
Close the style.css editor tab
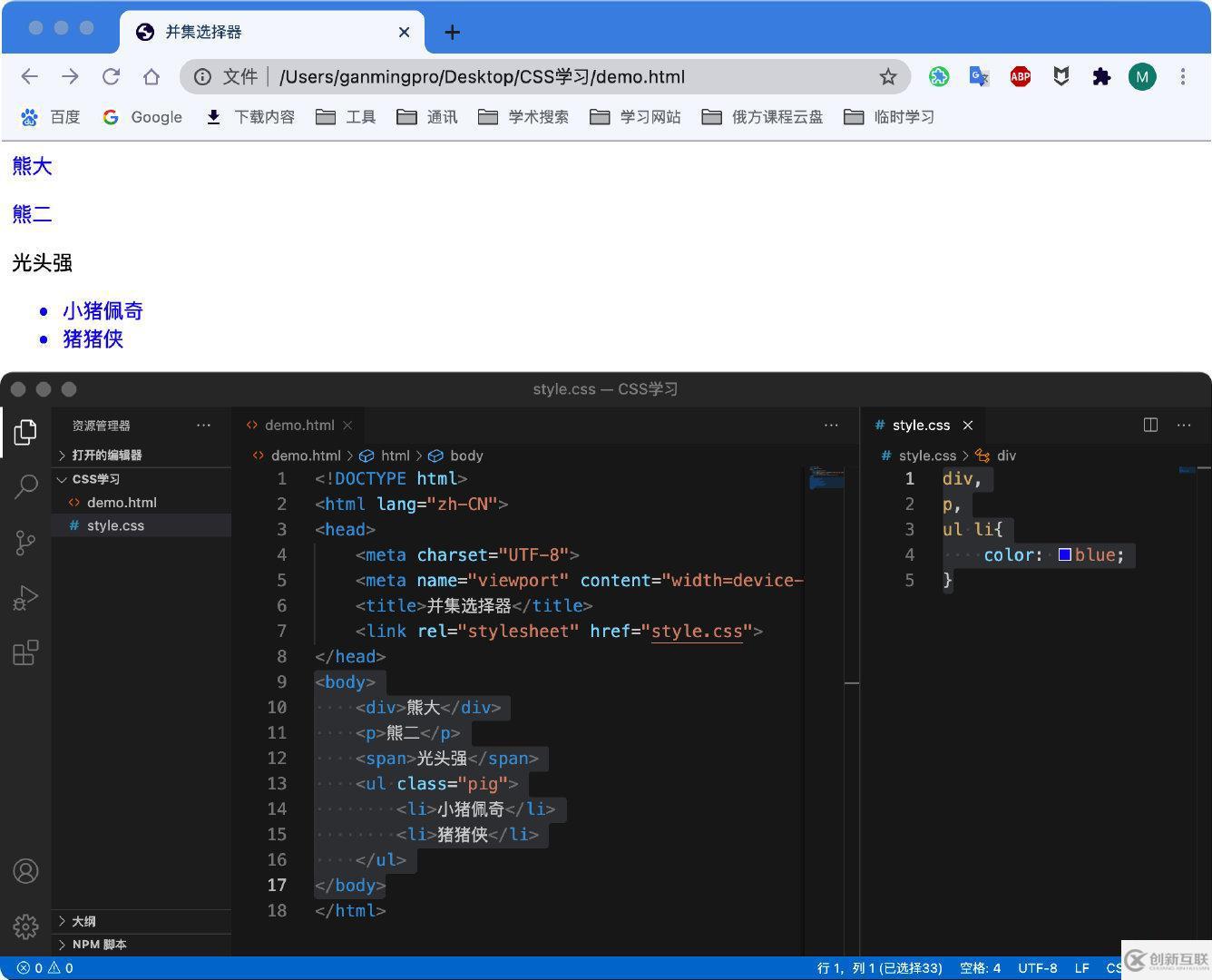click(x=968, y=425)
